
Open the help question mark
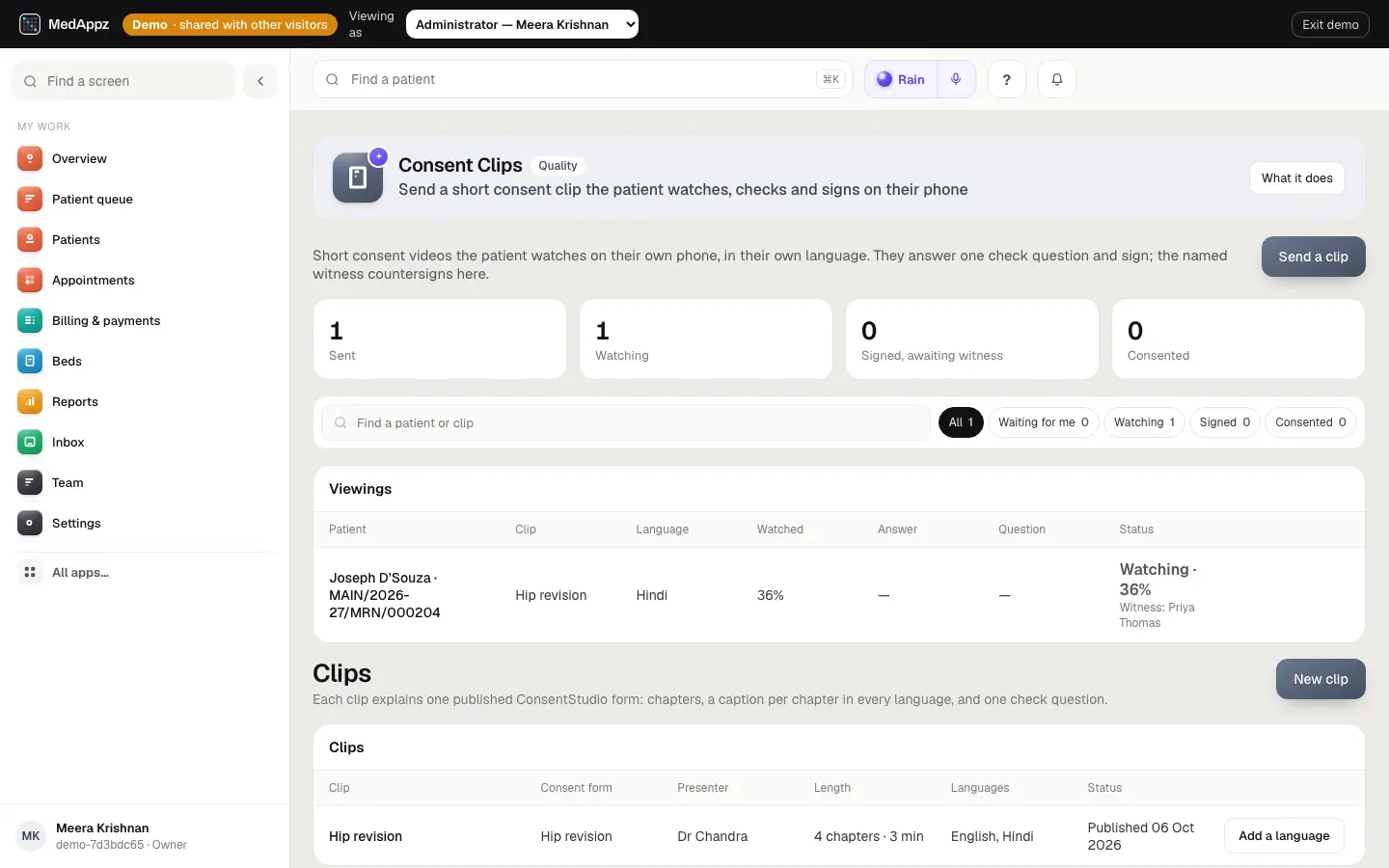(1007, 79)
